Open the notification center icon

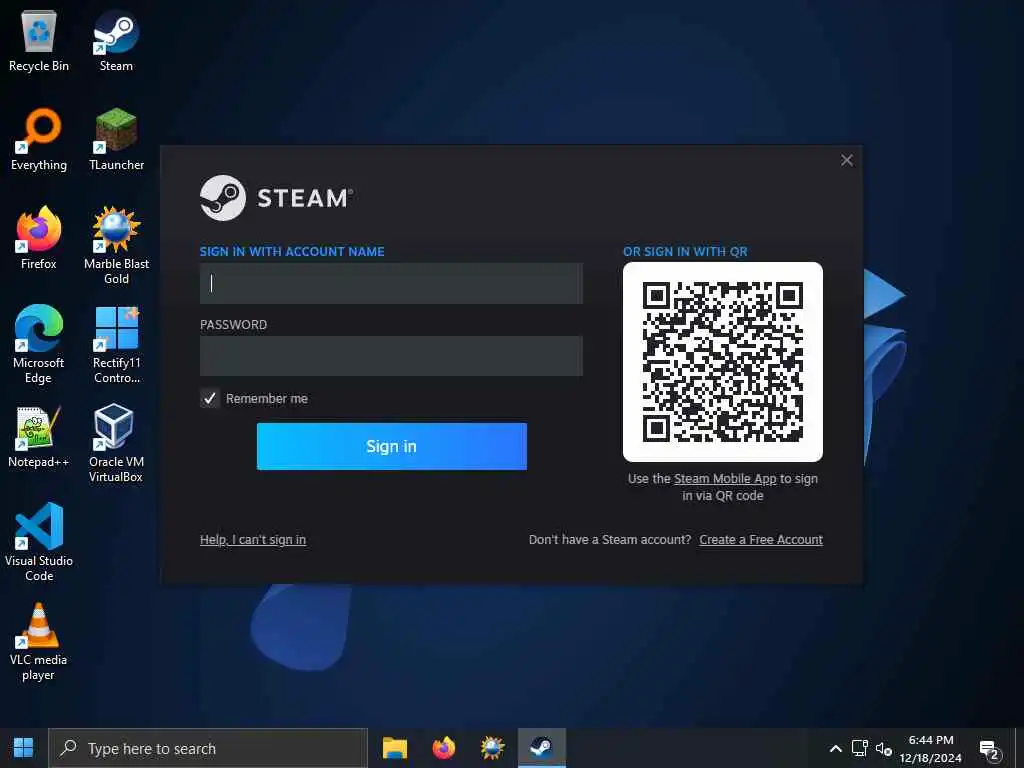990,750
